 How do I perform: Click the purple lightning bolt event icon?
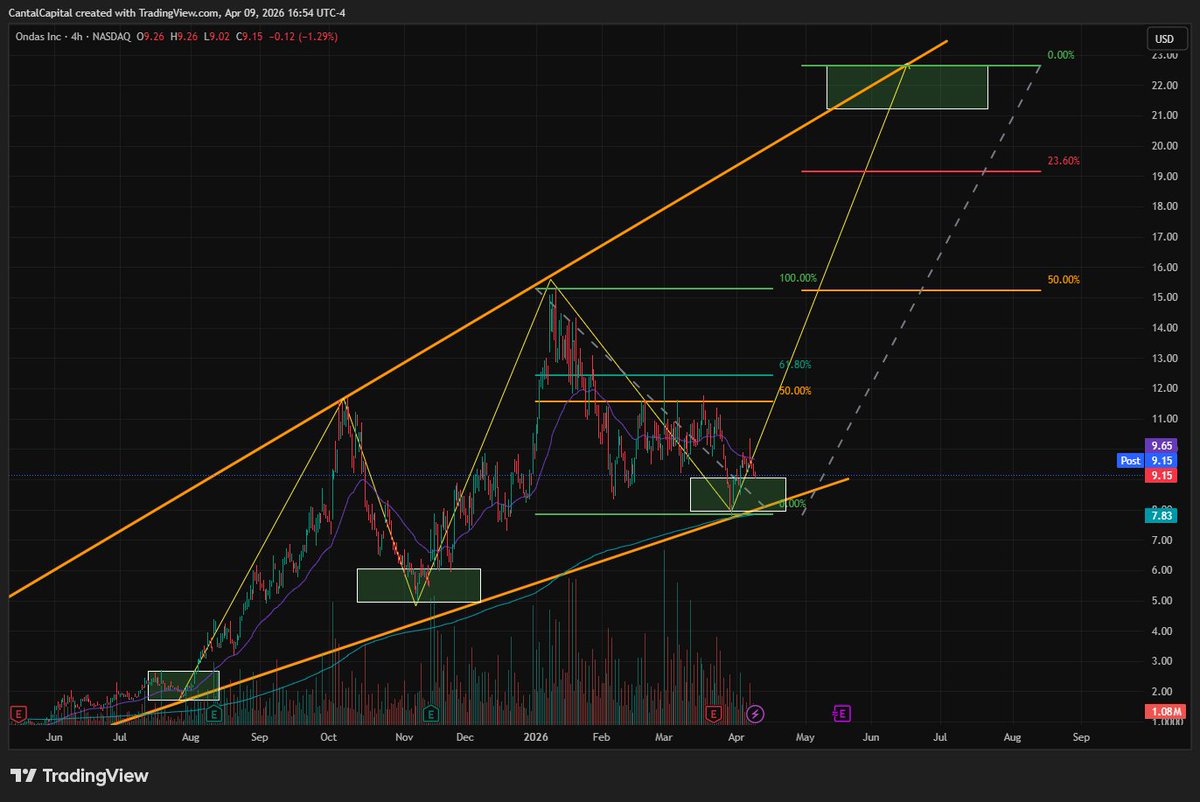(x=754, y=714)
